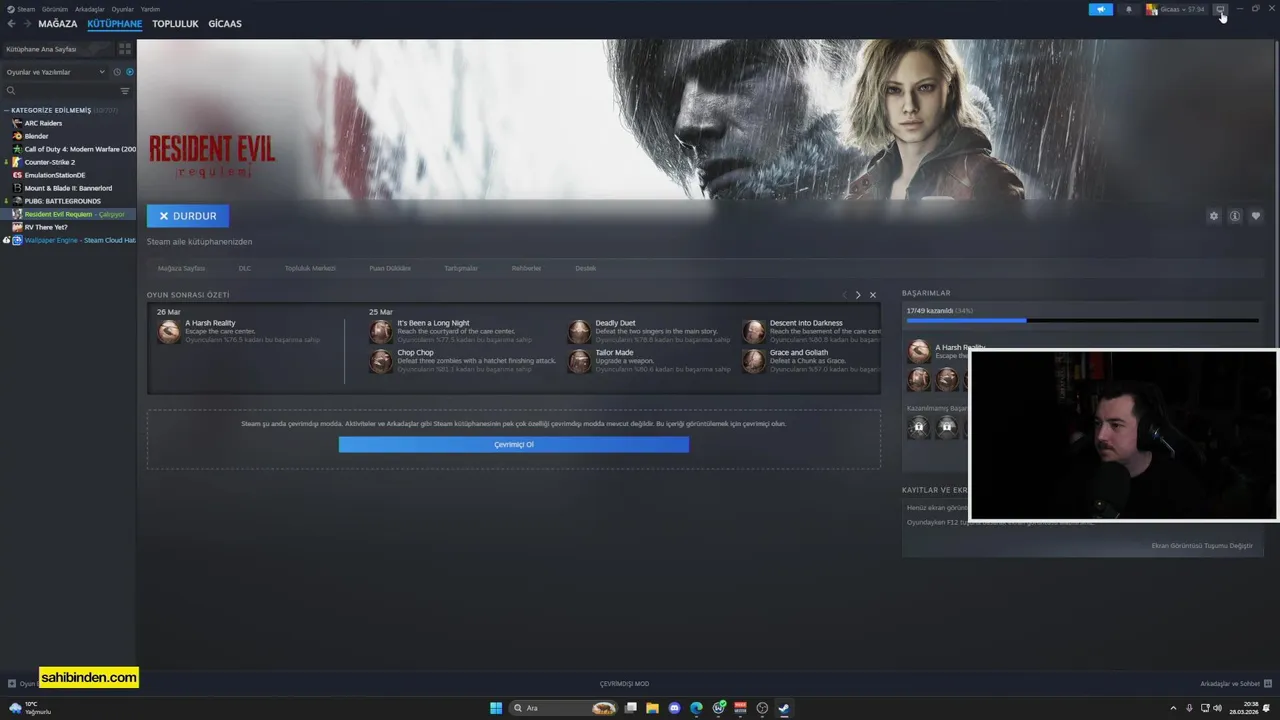Click the achievements progress bar
The height and width of the screenshot is (720, 1280).
point(1083,321)
